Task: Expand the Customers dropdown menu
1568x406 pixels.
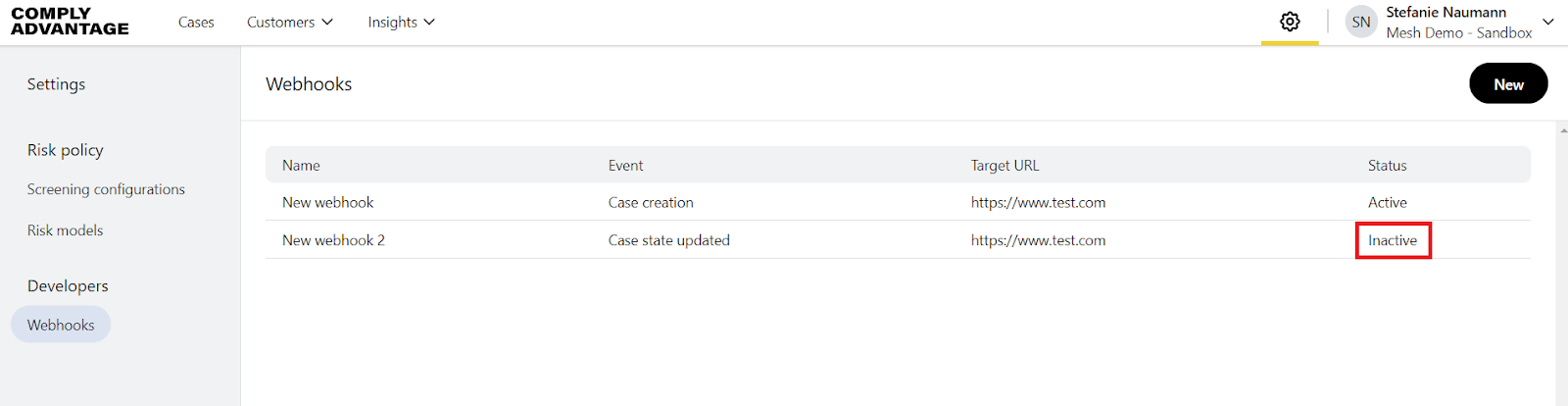Action: coord(289,22)
